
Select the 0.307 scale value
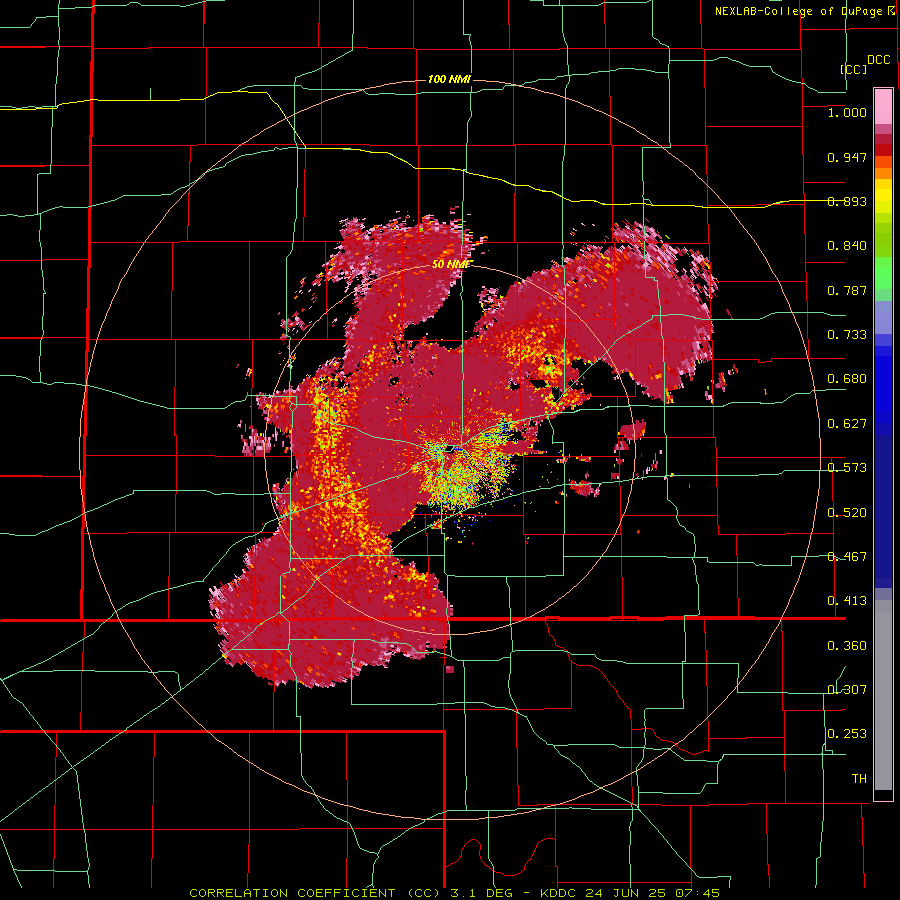[x=847, y=690]
